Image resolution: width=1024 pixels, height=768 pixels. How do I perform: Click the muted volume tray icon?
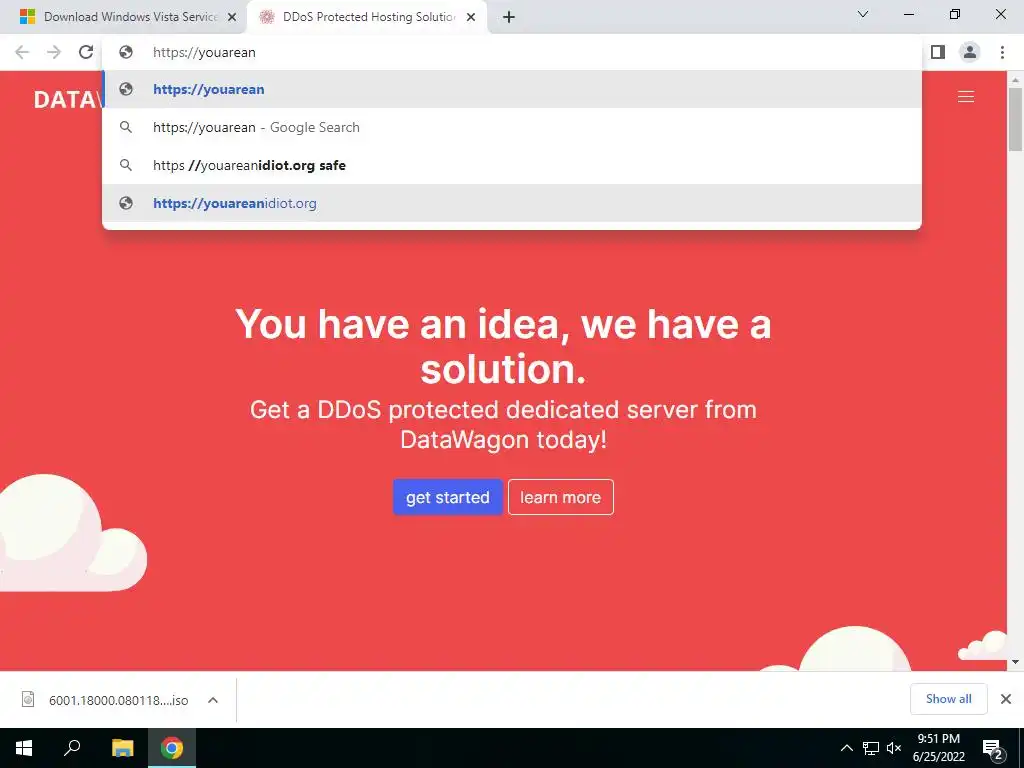pos(894,748)
